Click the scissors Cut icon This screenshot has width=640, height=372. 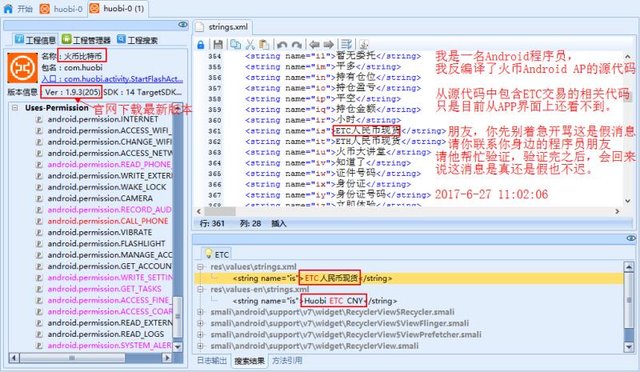click(x=250, y=44)
